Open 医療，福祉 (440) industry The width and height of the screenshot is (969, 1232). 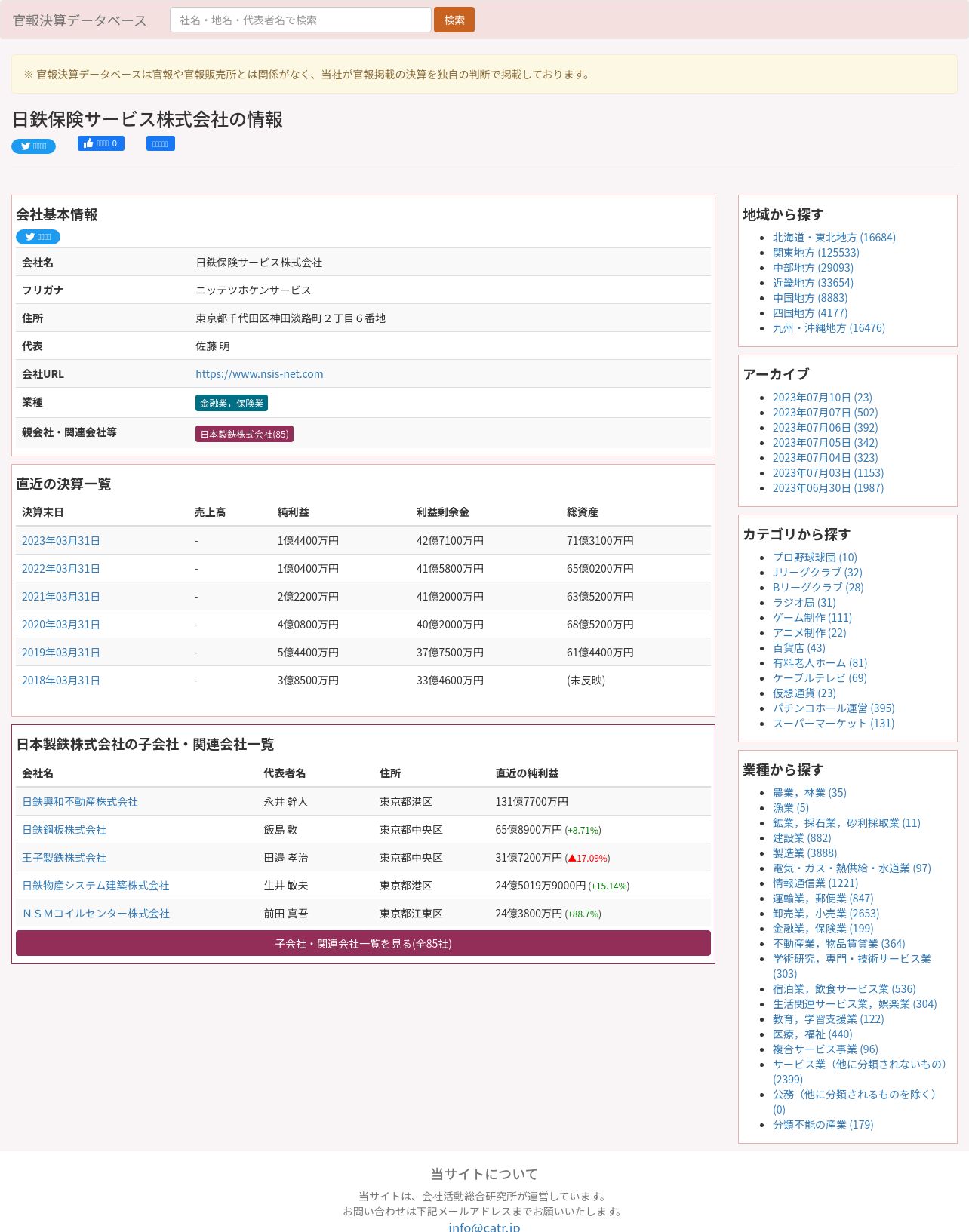(812, 1034)
